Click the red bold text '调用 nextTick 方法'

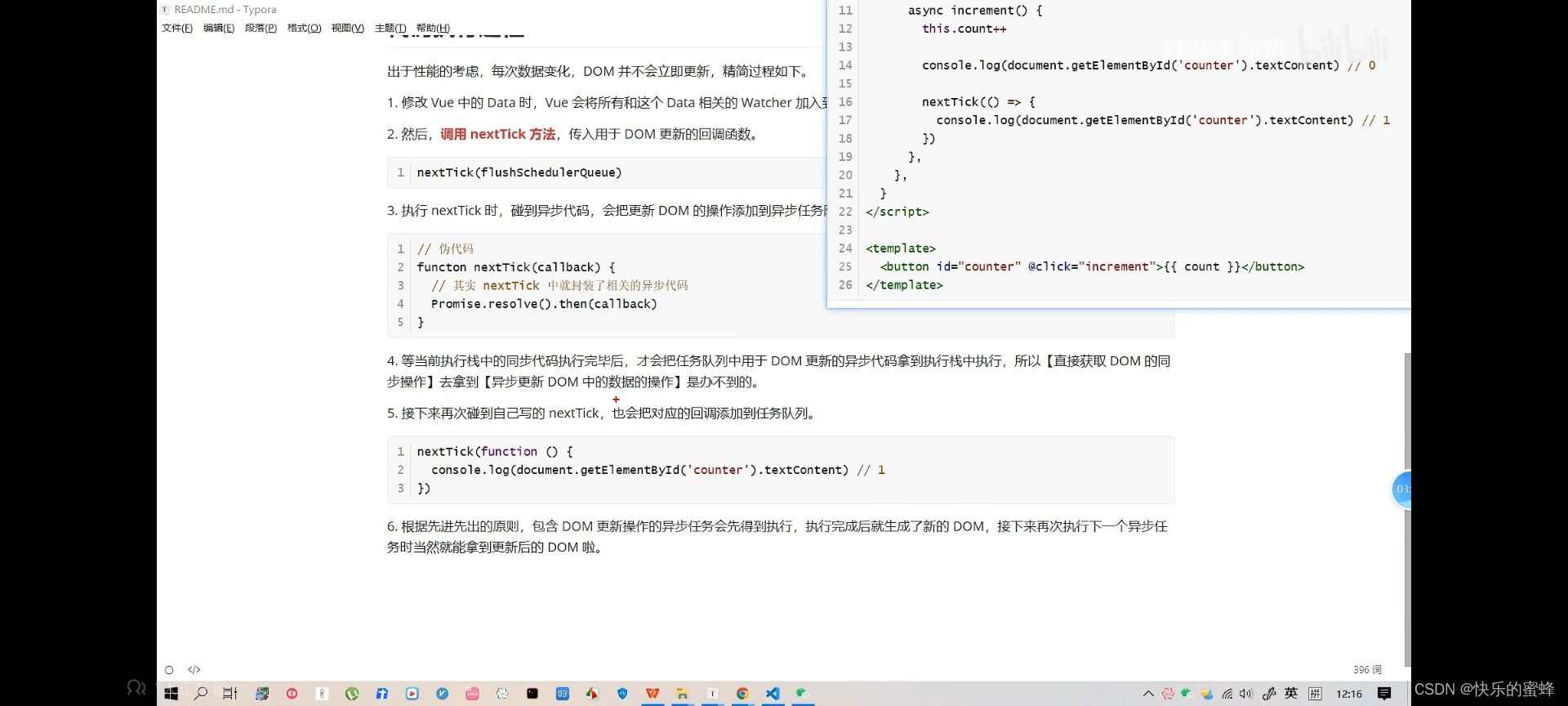click(498, 134)
